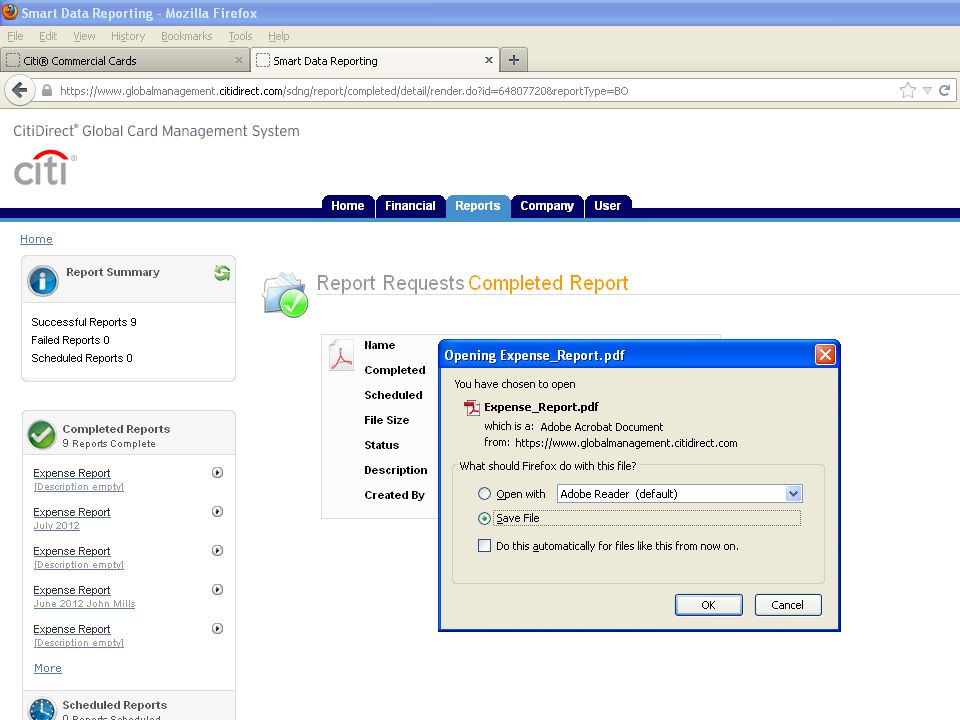Viewport: 960px width, 720px height.
Task: Expand arrow beside June 2012 John Mills report
Action: pyautogui.click(x=217, y=590)
